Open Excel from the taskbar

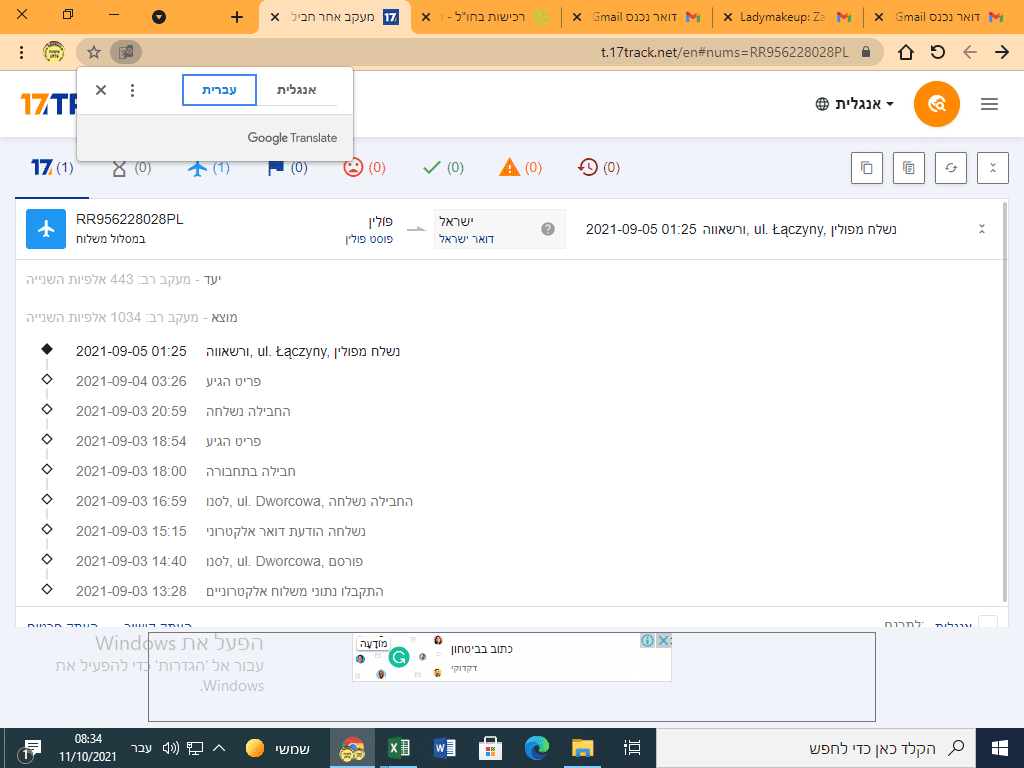pos(398,748)
